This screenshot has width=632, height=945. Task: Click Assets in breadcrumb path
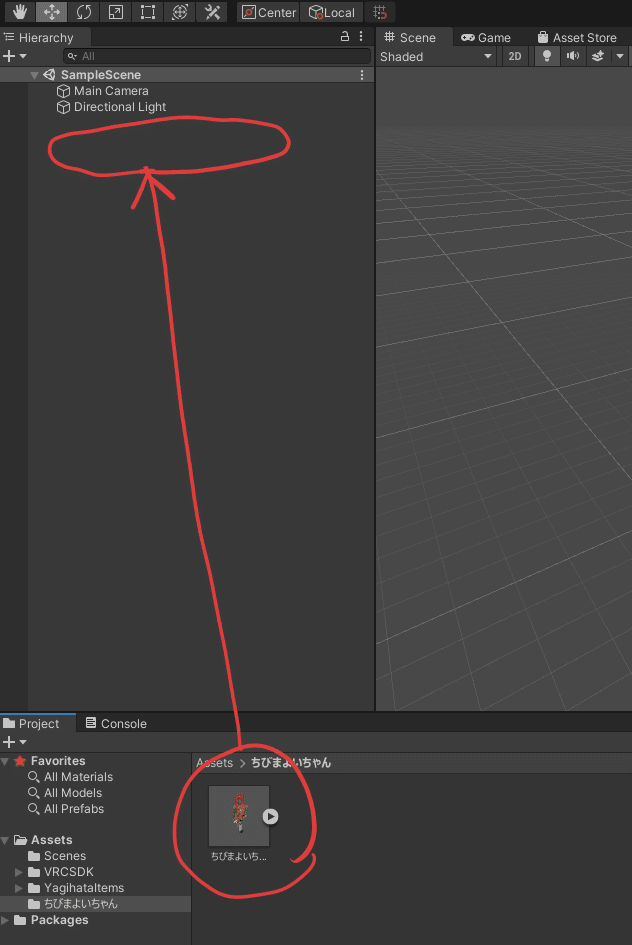pyautogui.click(x=214, y=762)
